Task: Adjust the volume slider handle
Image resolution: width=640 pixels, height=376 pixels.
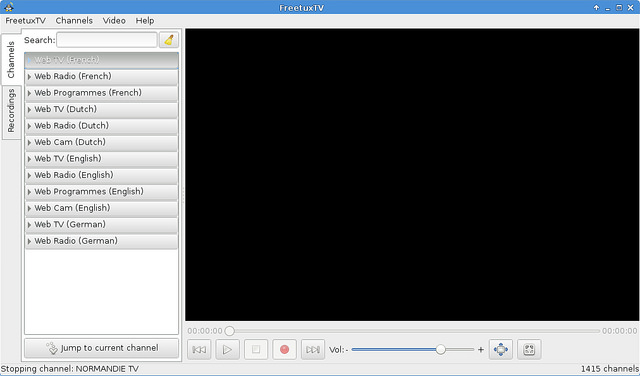Action: pyautogui.click(x=440, y=349)
